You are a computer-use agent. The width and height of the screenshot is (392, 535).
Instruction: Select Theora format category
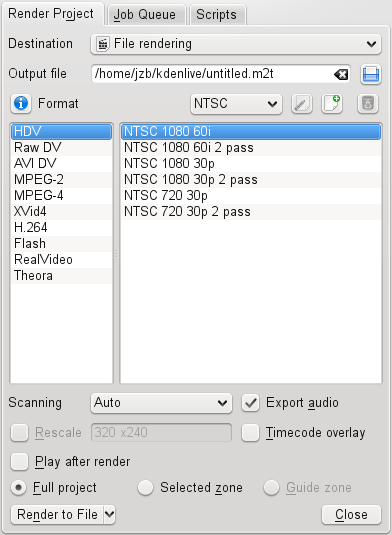click(x=61, y=276)
